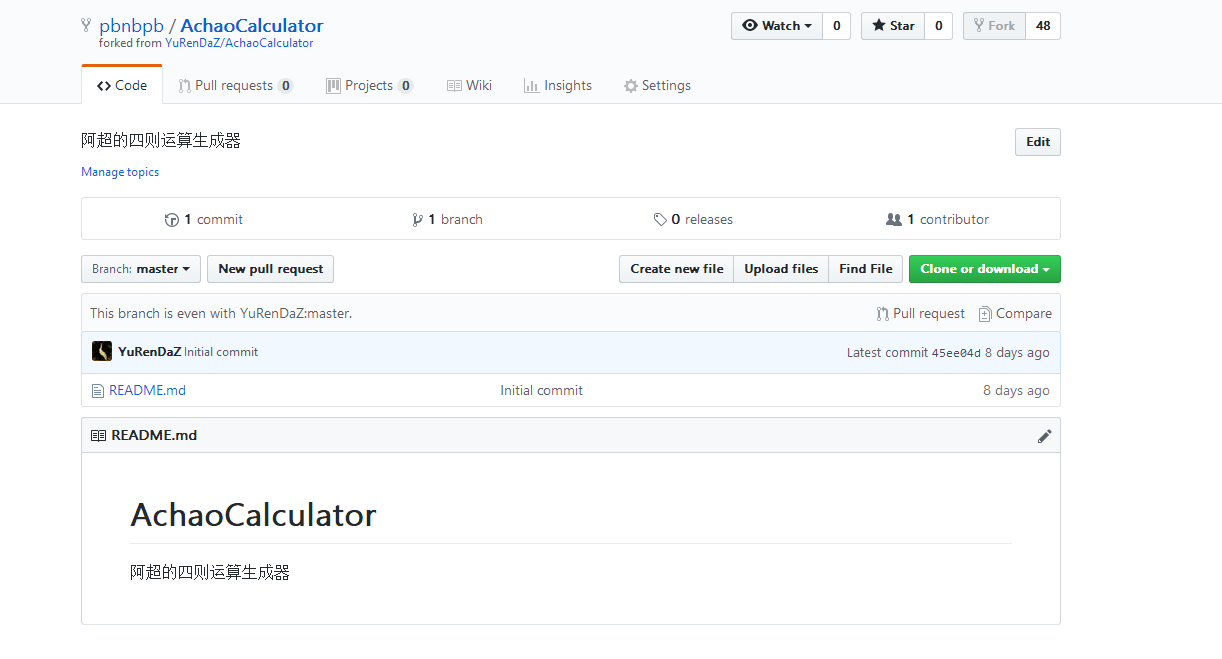Open the YuRenDaZ commit author link
This screenshot has height=659, width=1222.
[x=149, y=352]
